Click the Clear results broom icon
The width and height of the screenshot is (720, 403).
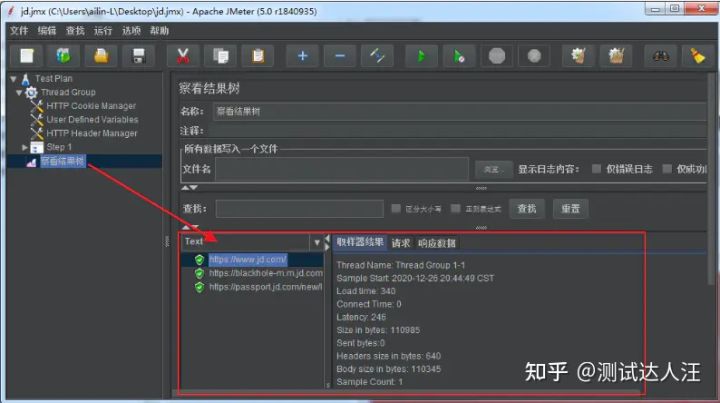tap(578, 56)
